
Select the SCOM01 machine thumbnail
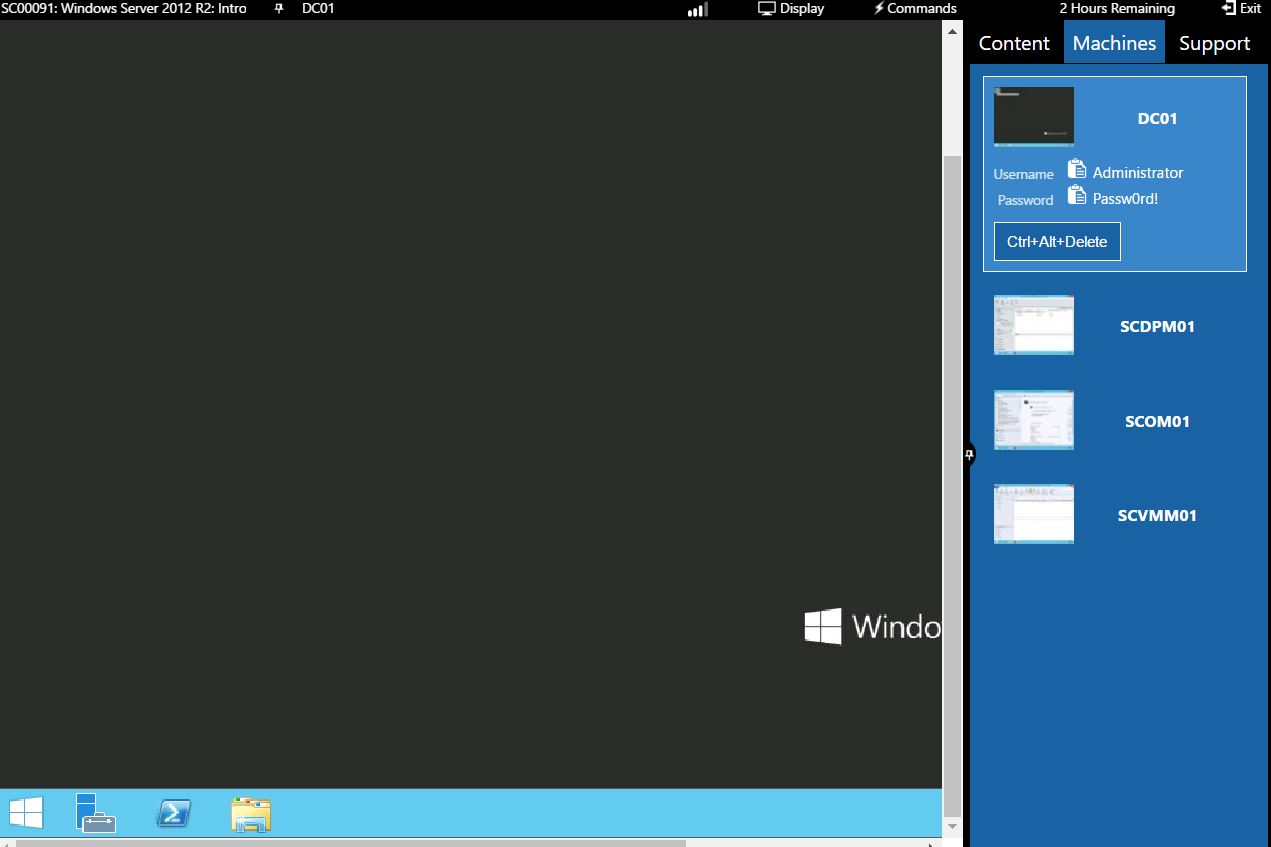click(1033, 420)
